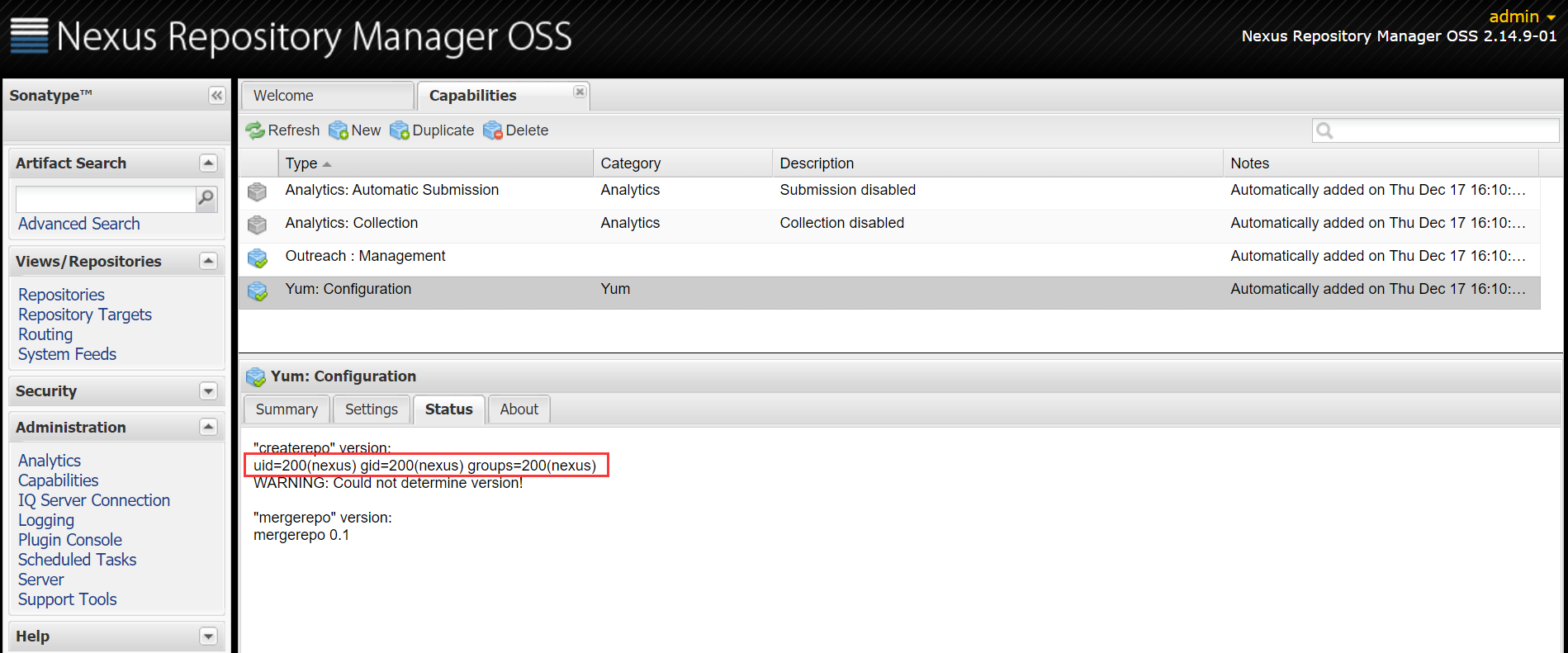
Task: Collapse the Views/Repositories panel
Action: pyautogui.click(x=208, y=262)
